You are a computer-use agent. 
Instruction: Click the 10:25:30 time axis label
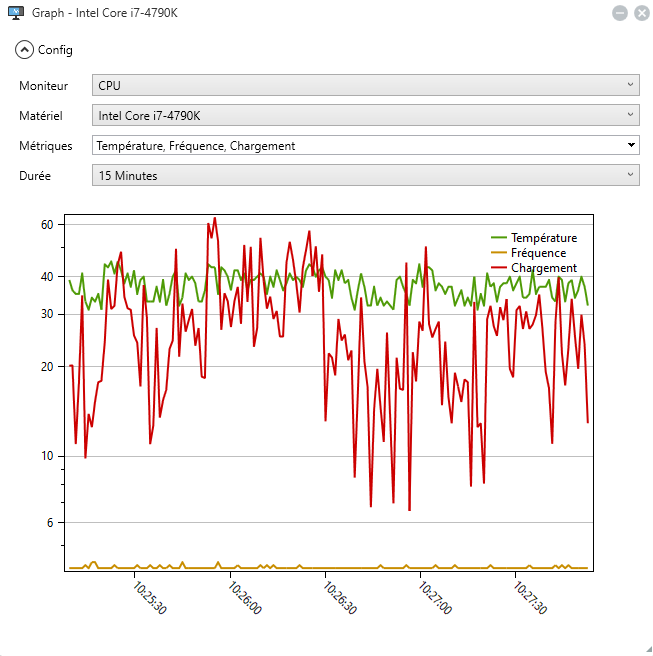pos(150,597)
